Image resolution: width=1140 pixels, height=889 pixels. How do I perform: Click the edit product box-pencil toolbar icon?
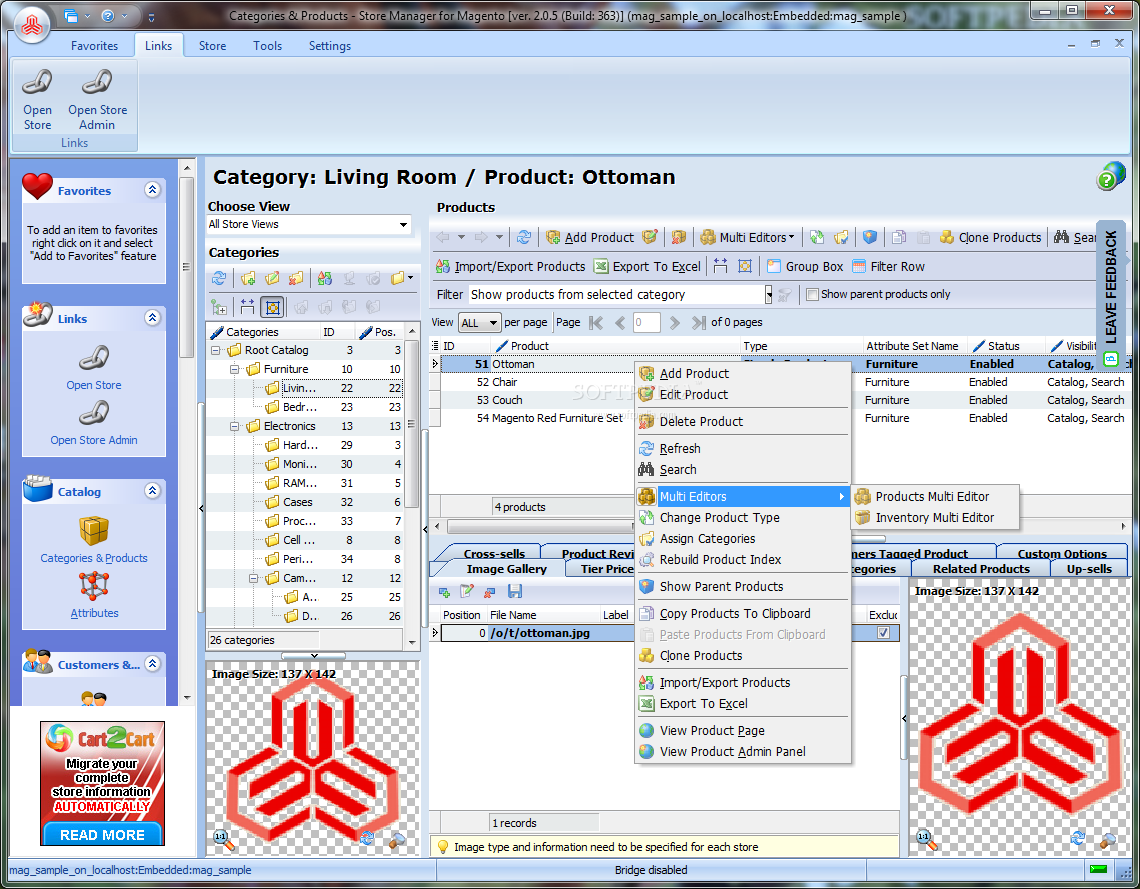650,237
